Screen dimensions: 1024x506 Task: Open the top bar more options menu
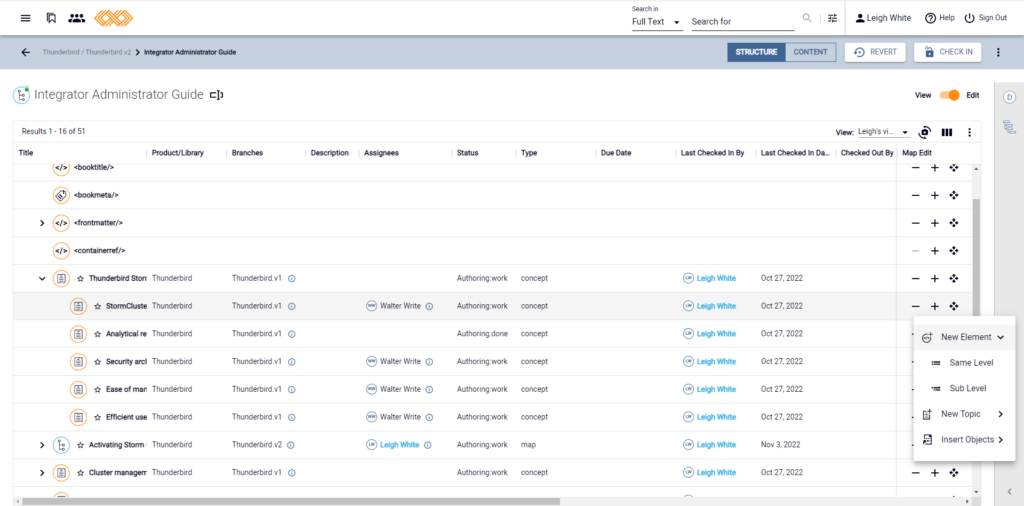click(998, 52)
